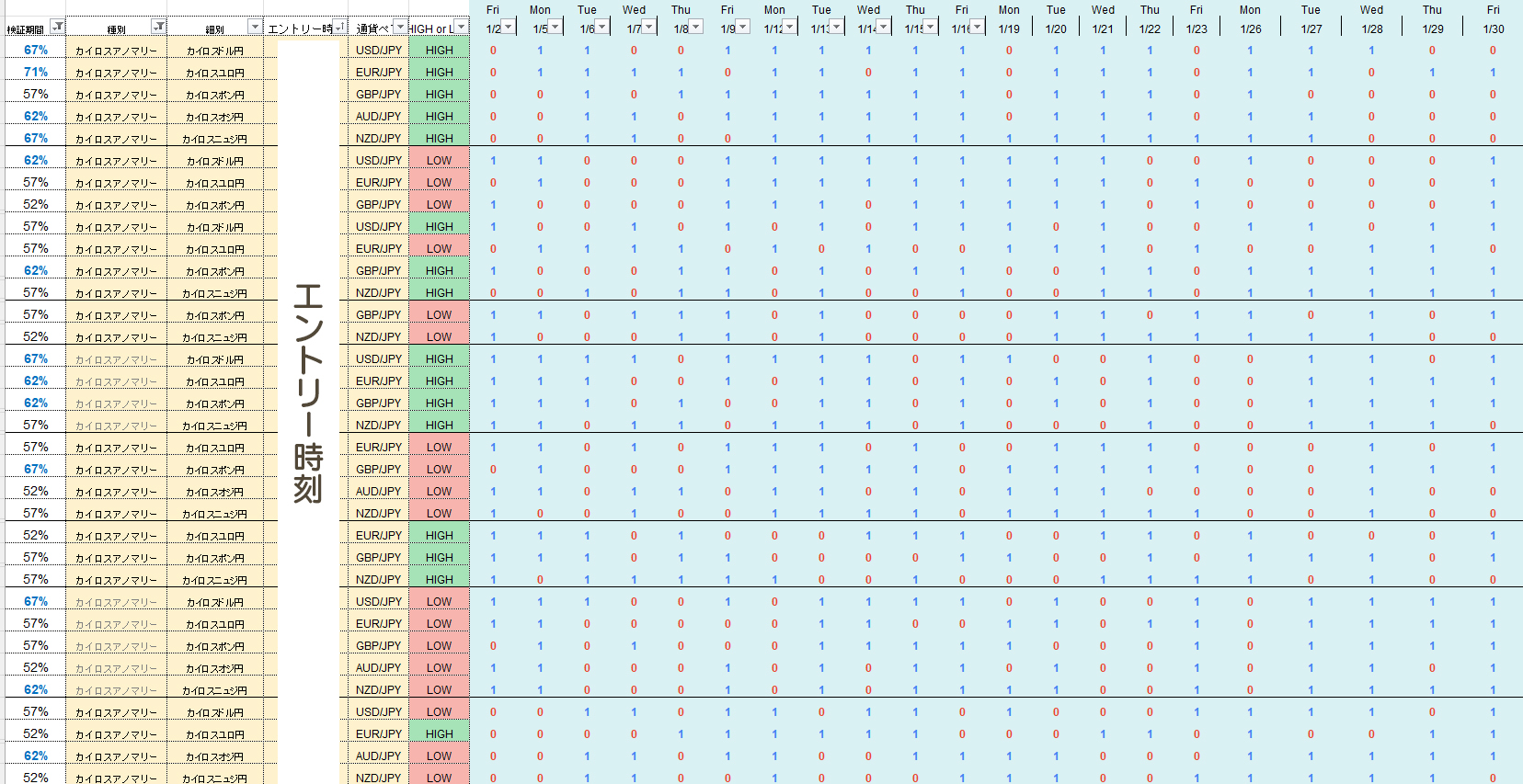This screenshot has width=1523, height=784.
Task: Select the 1/30 Fri date header cell
Action: coord(1493,19)
